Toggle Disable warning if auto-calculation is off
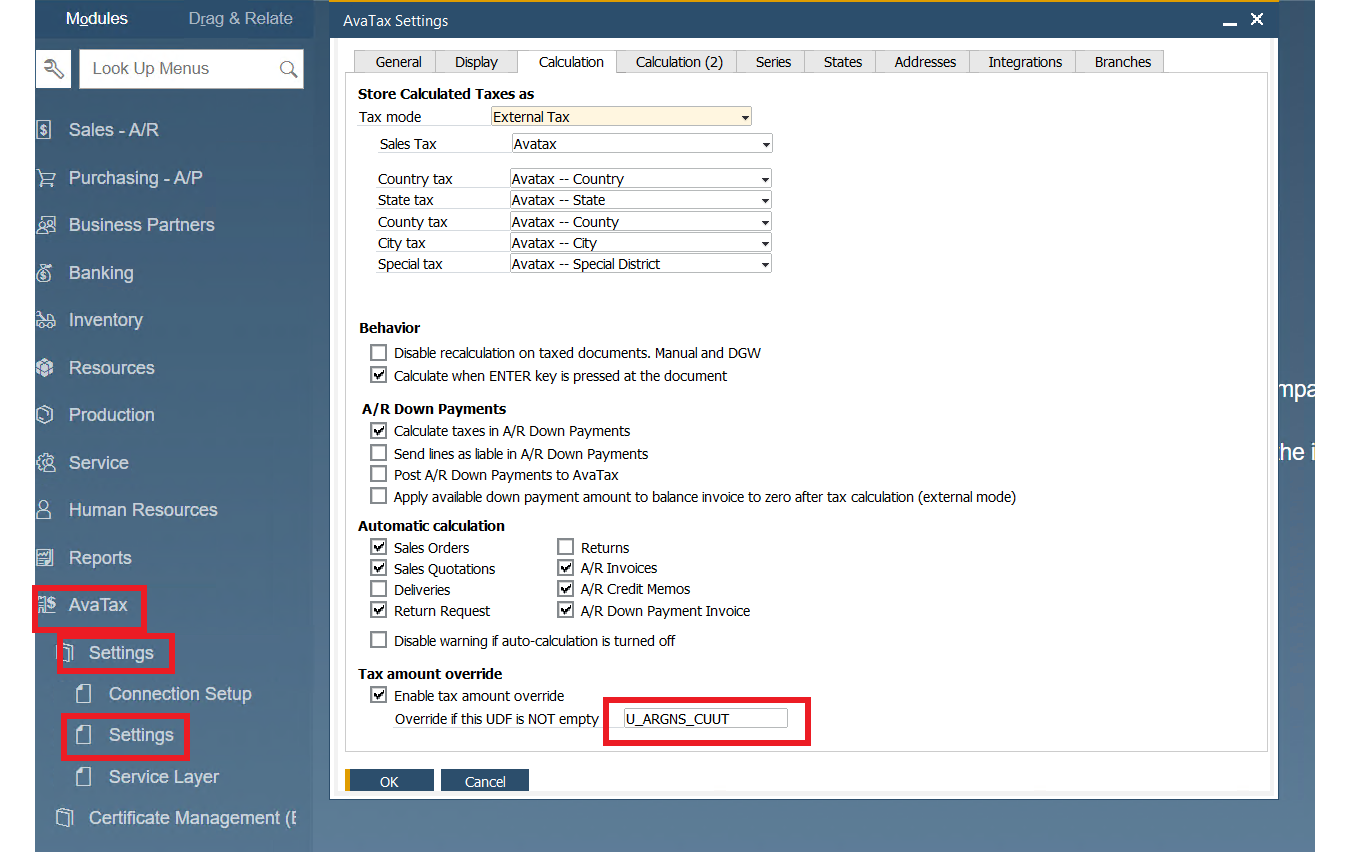 378,640
